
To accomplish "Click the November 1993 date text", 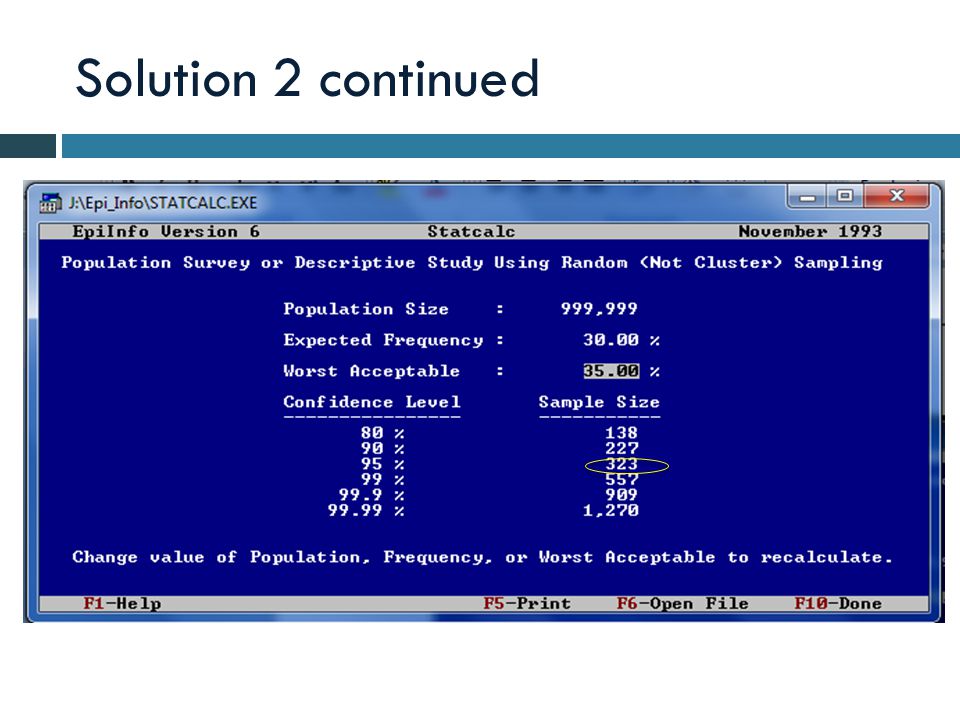I will (810, 231).
